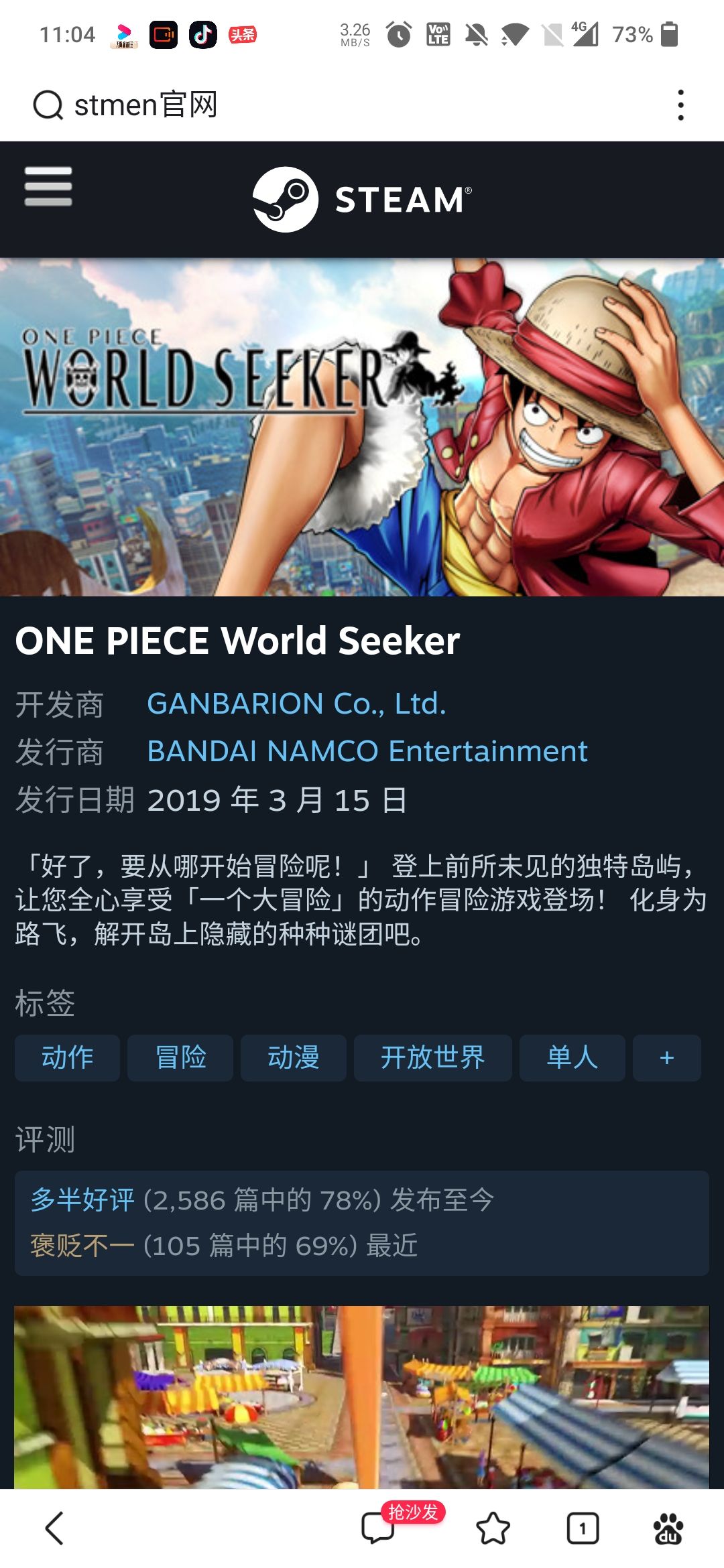Select the 动漫 tag
The width and height of the screenshot is (724, 1568).
294,1058
